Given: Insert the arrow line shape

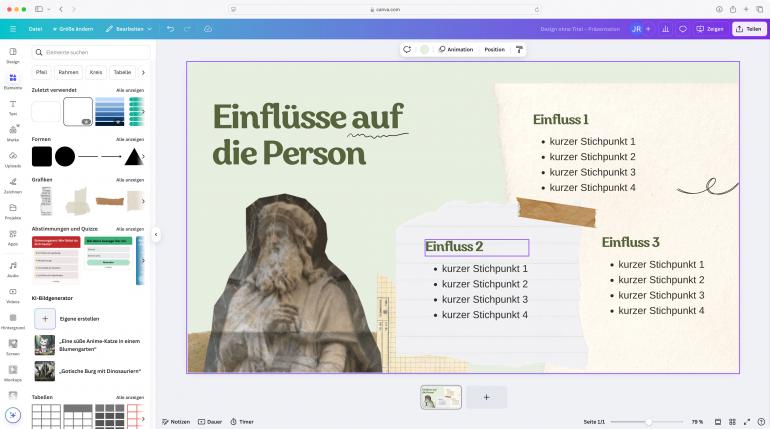Looking at the screenshot, I should (111, 157).
